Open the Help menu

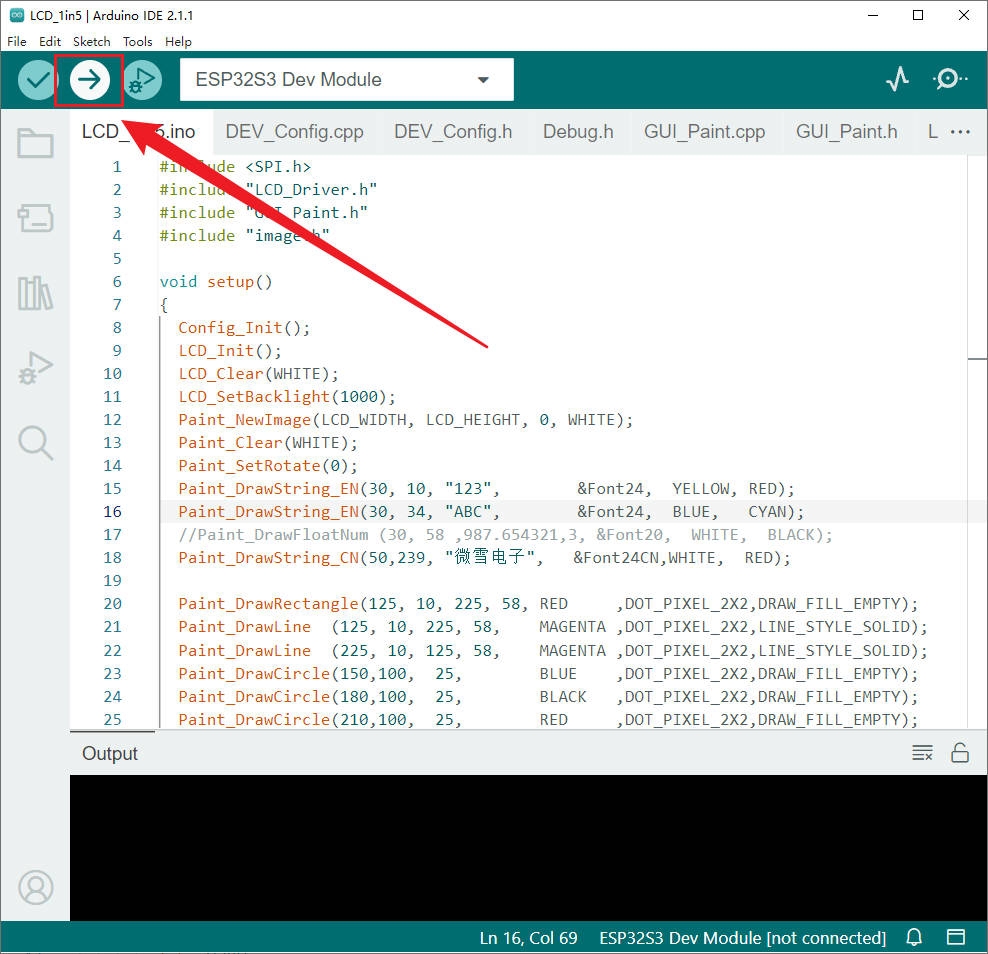pos(178,42)
